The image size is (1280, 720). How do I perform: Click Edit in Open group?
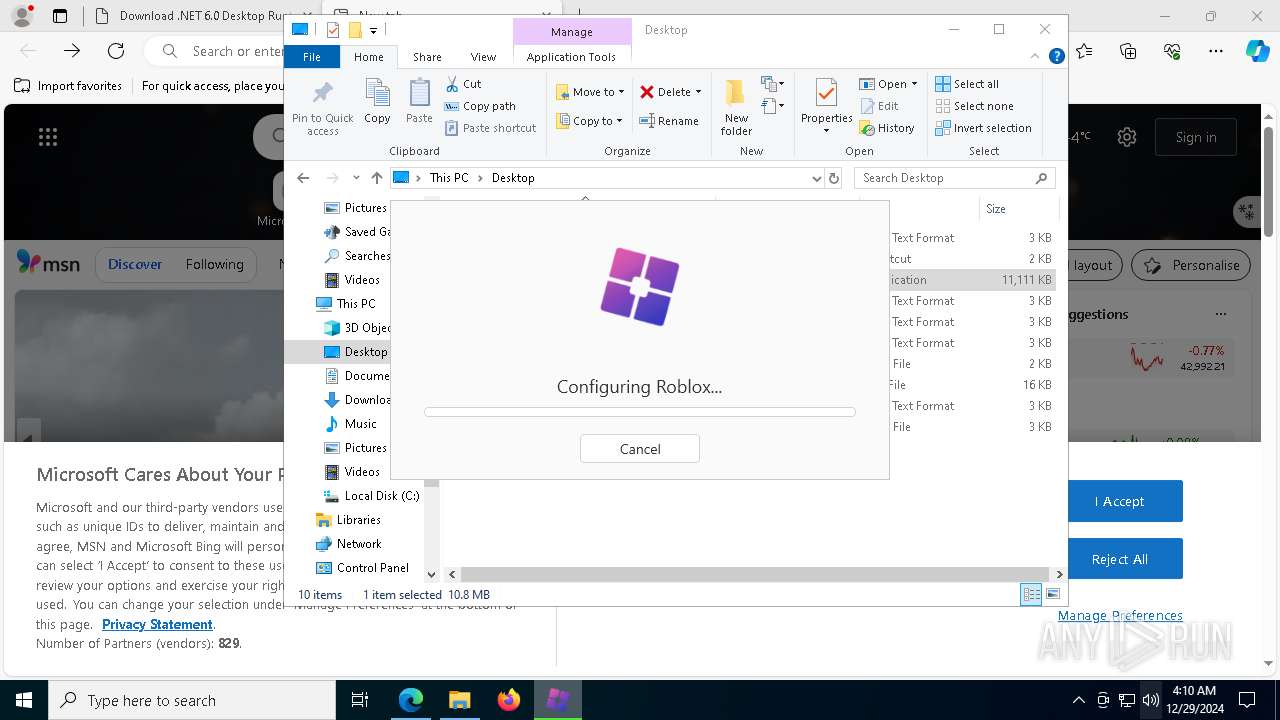(879, 106)
